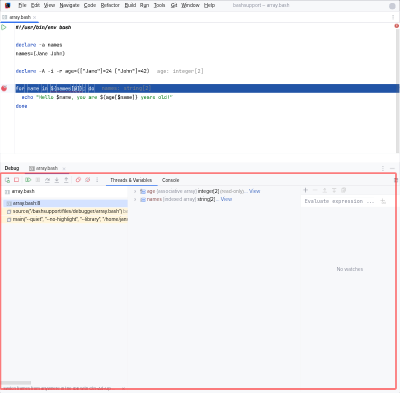Expand the age variable node
Image resolution: width=400 pixels, height=393 pixels.
click(135, 191)
